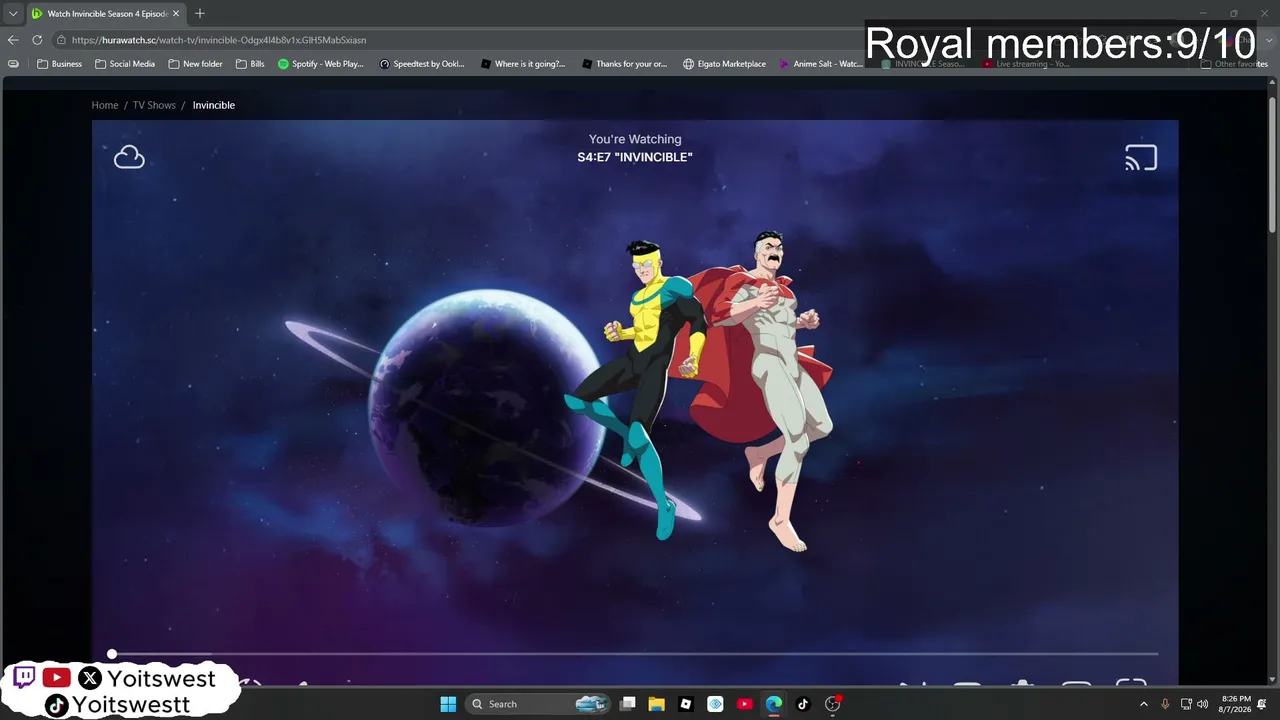Click the sidebar toggle icon left of bookmarks
The image size is (1280, 720).
pyautogui.click(x=13, y=64)
